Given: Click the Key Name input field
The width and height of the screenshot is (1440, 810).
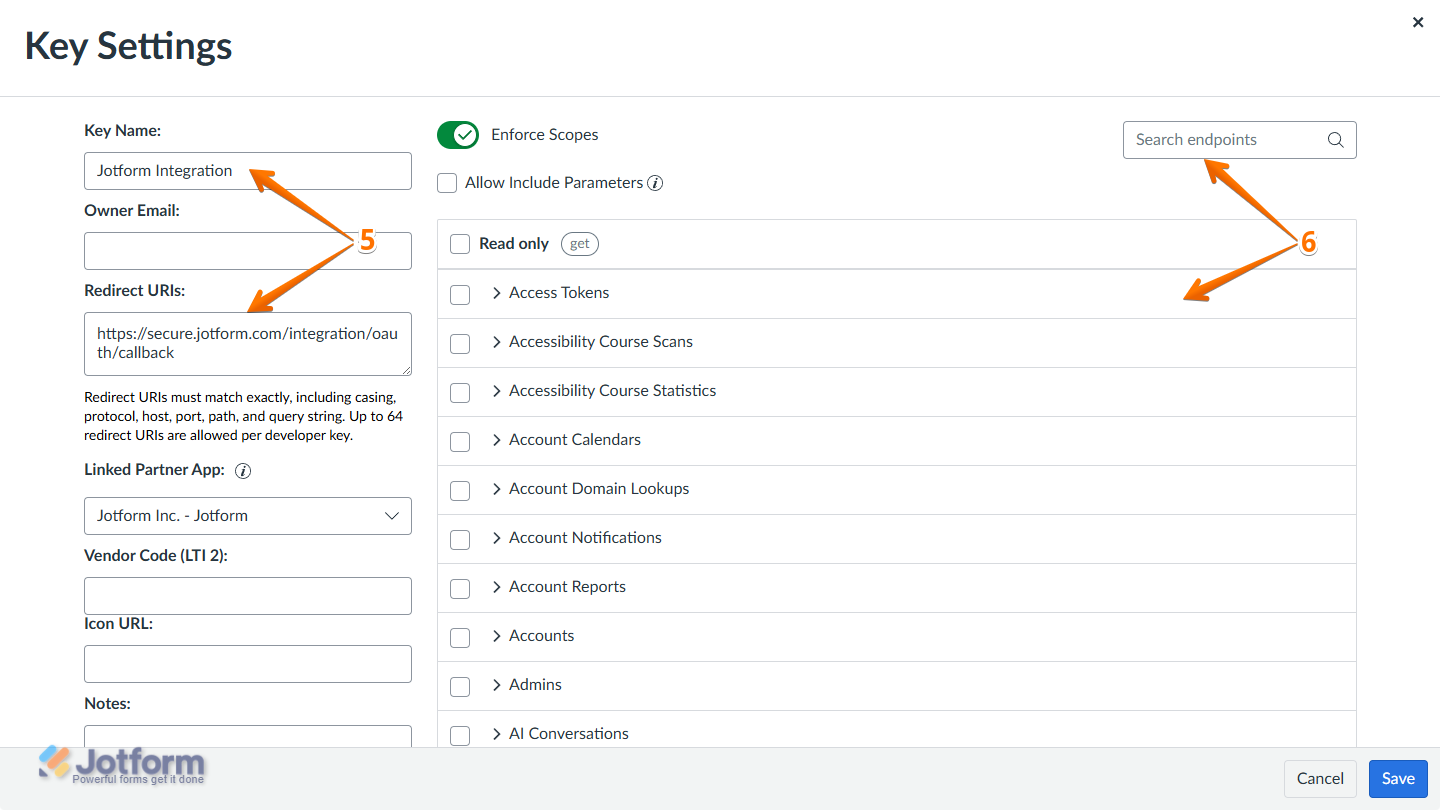Looking at the screenshot, I should pos(248,171).
